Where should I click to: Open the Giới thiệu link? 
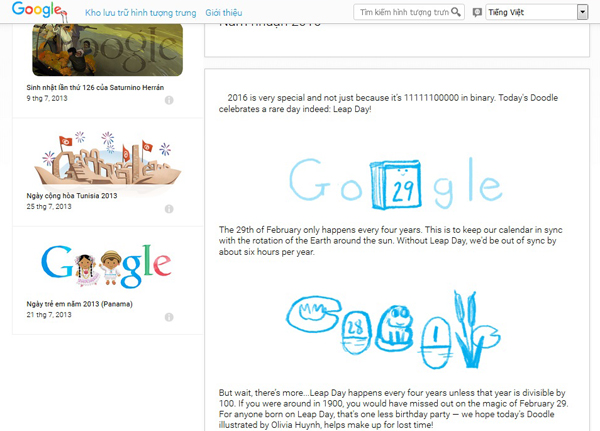click(x=224, y=13)
